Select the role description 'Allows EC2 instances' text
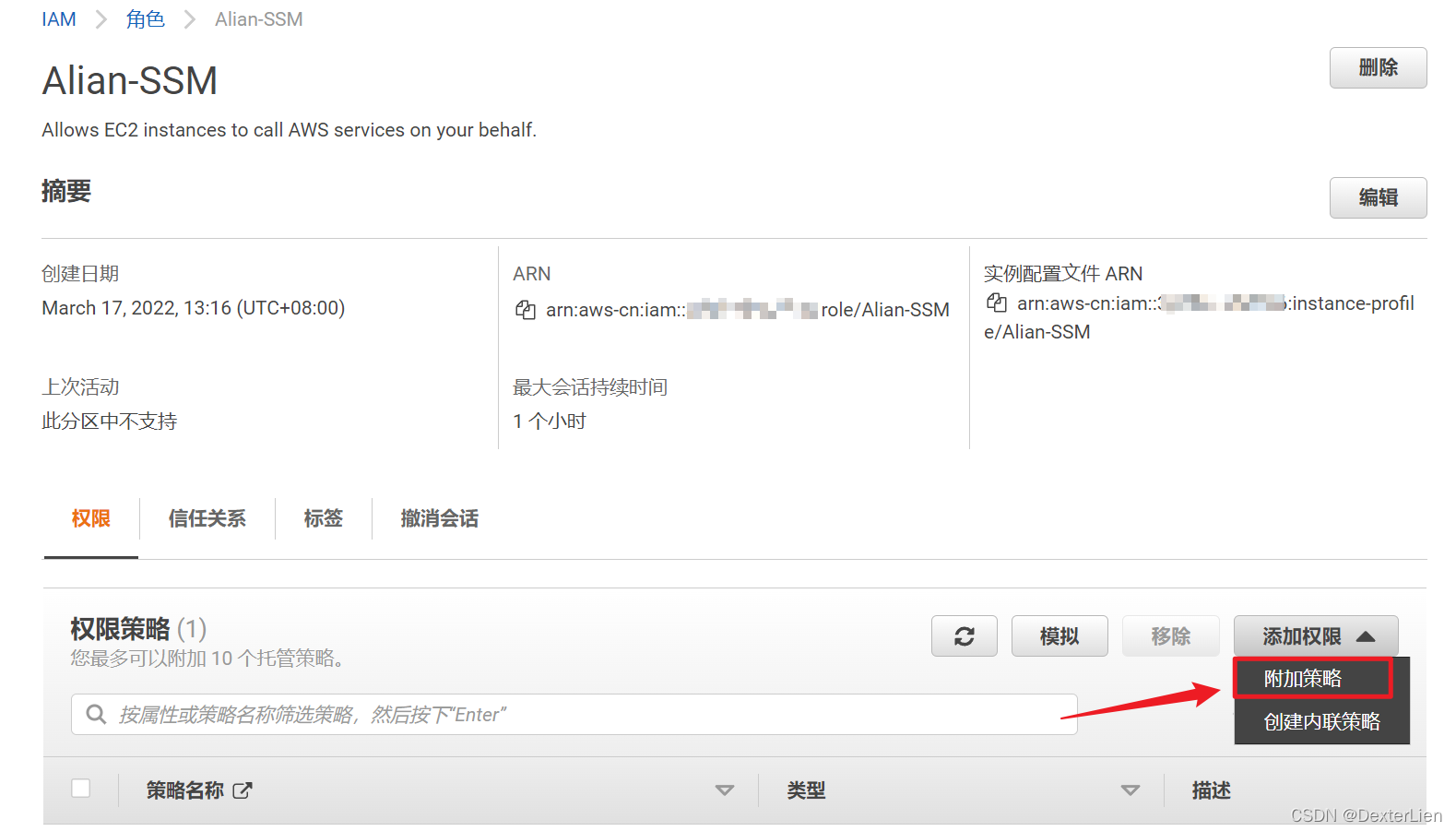1456x831 pixels. tap(289, 130)
